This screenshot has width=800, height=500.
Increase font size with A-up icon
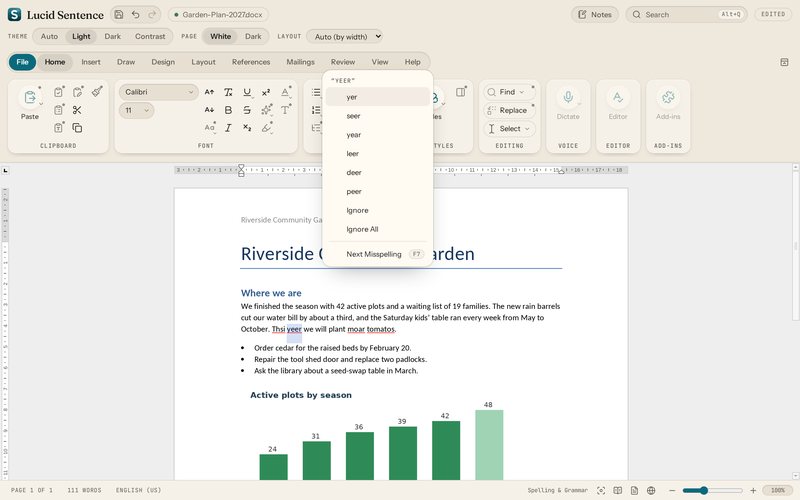pyautogui.click(x=209, y=92)
